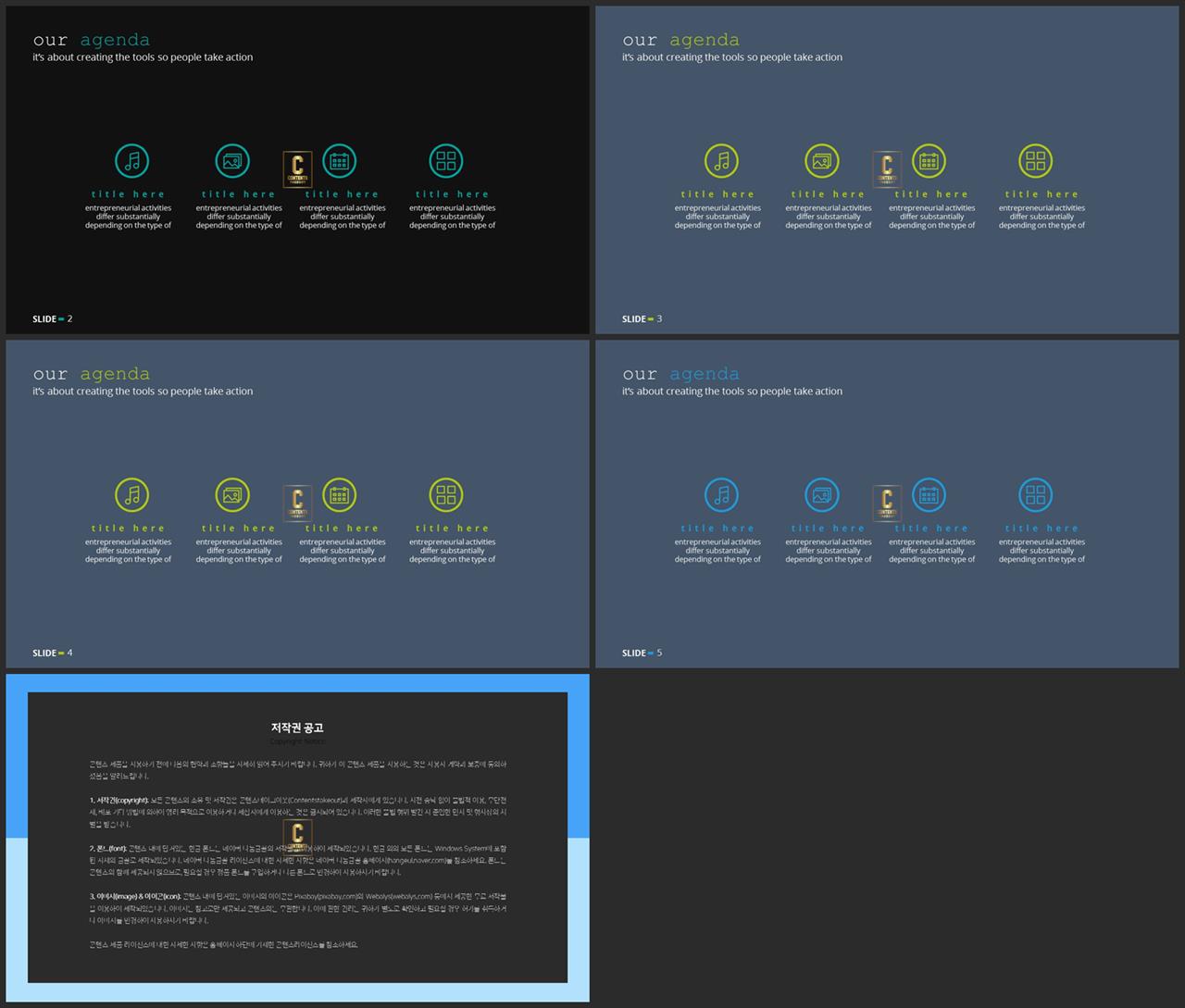The image size is (1185, 1008).
Task: Click the music note icon on slide 4
Action: (132, 495)
